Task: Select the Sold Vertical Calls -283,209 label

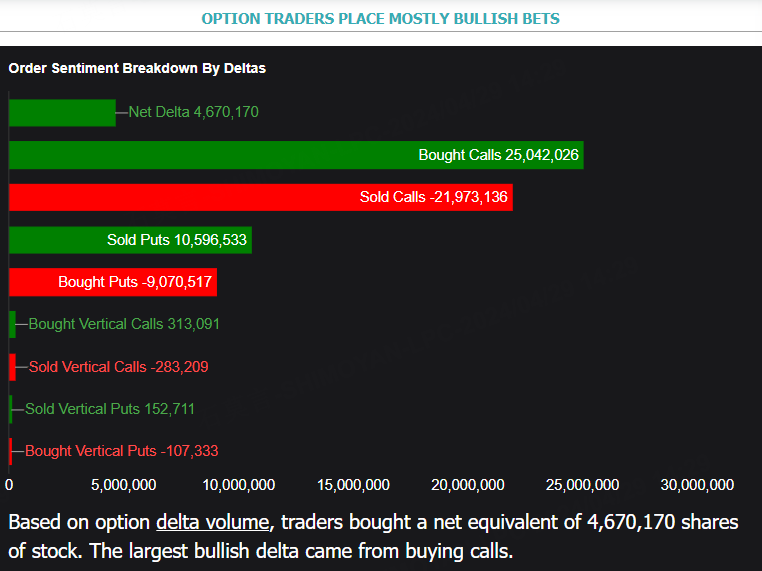Action: coord(118,367)
